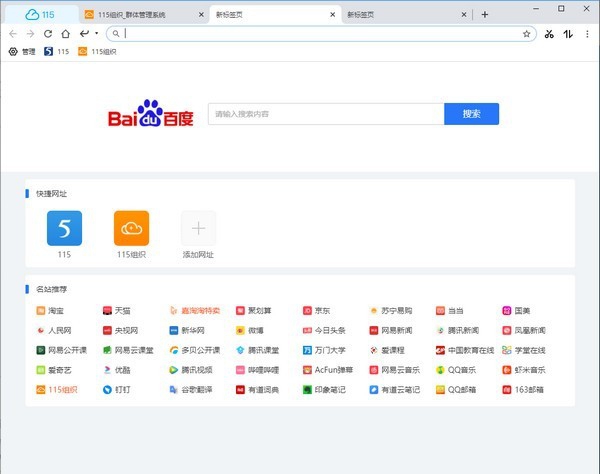Switch to the 115组织_群体管理系统 tab
This screenshot has height=474, width=600.
coord(145,15)
